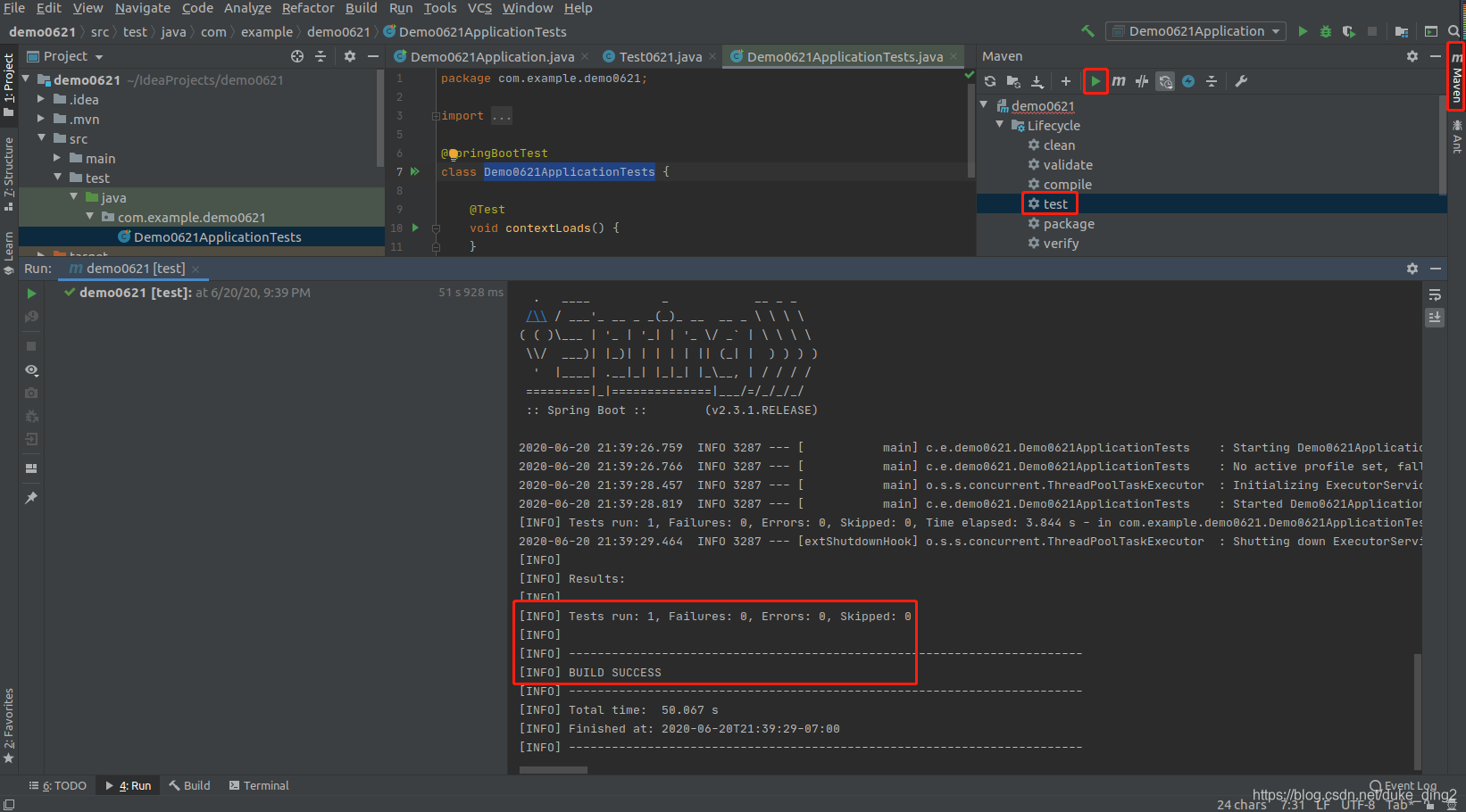
Task: Toggle the Ant tool window stripe
Action: click(x=1457, y=137)
